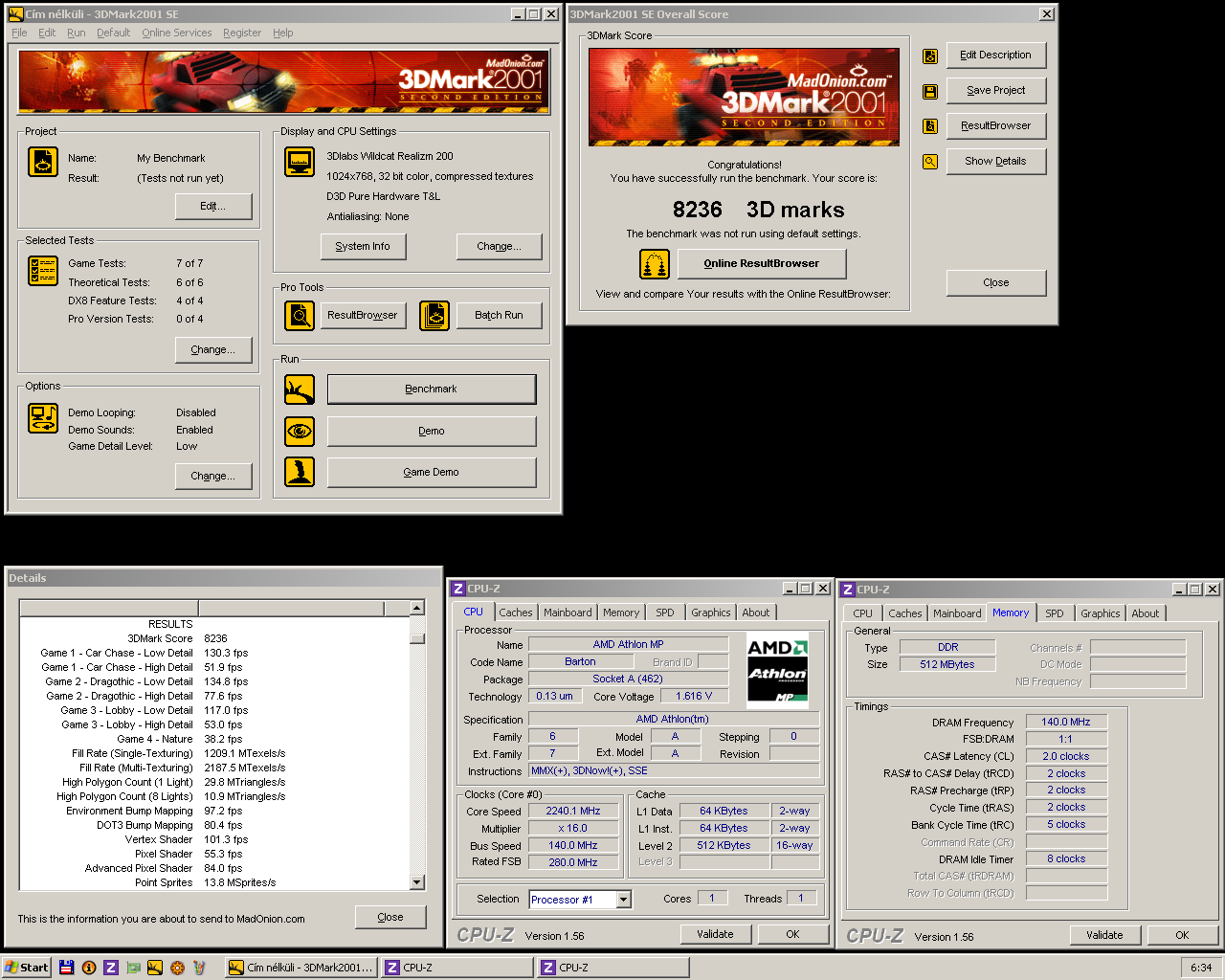Screen dimensions: 1225x980
Task: Open the Default menu in 3DMark2001
Action: coord(113,33)
